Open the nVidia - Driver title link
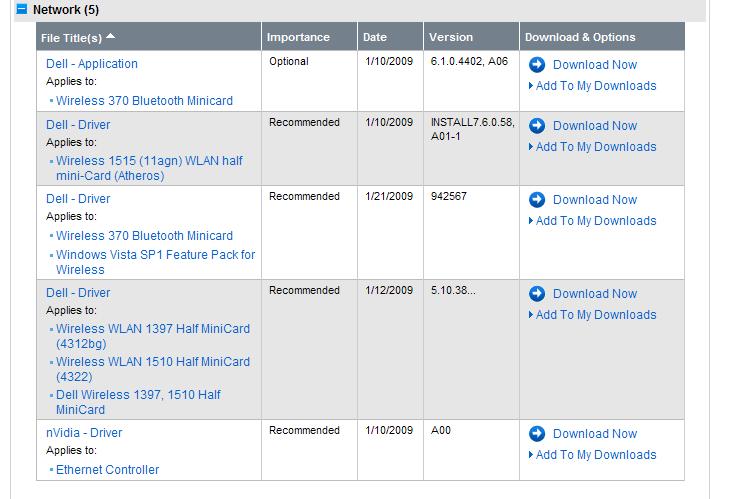The image size is (739, 499). pyautogui.click(x=84, y=433)
